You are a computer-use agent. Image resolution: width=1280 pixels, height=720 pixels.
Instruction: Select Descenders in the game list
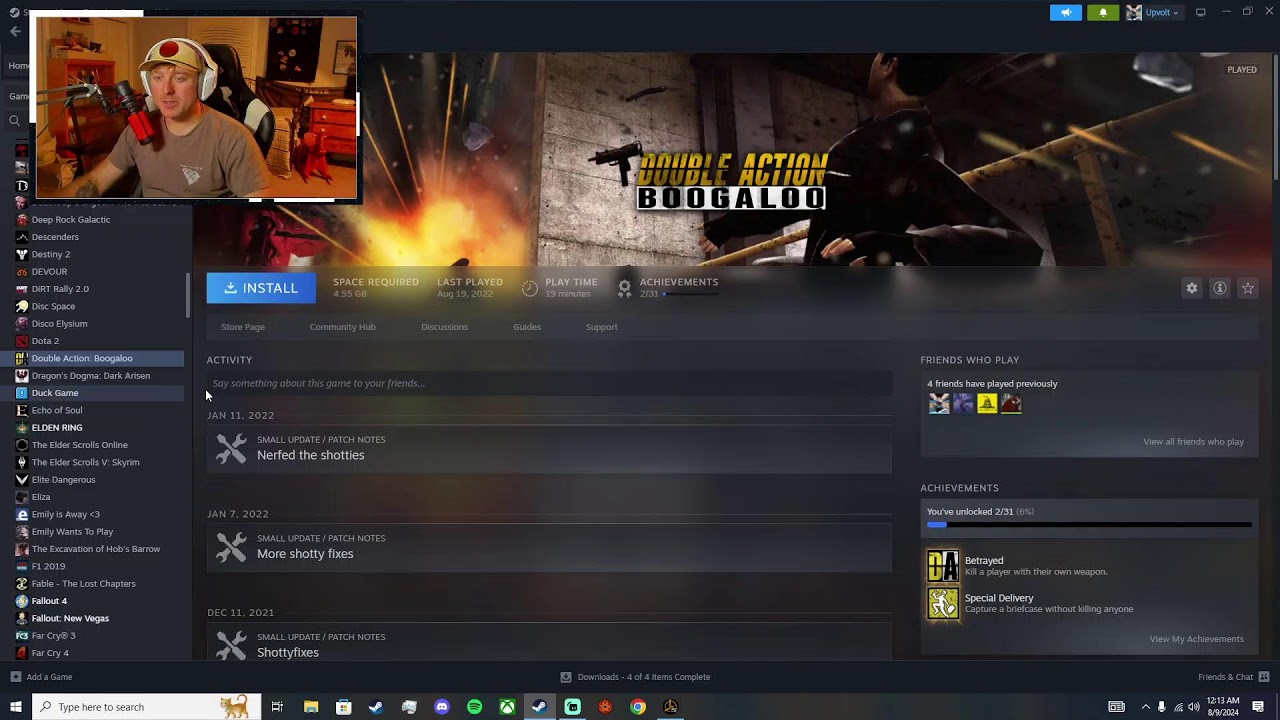[55, 237]
